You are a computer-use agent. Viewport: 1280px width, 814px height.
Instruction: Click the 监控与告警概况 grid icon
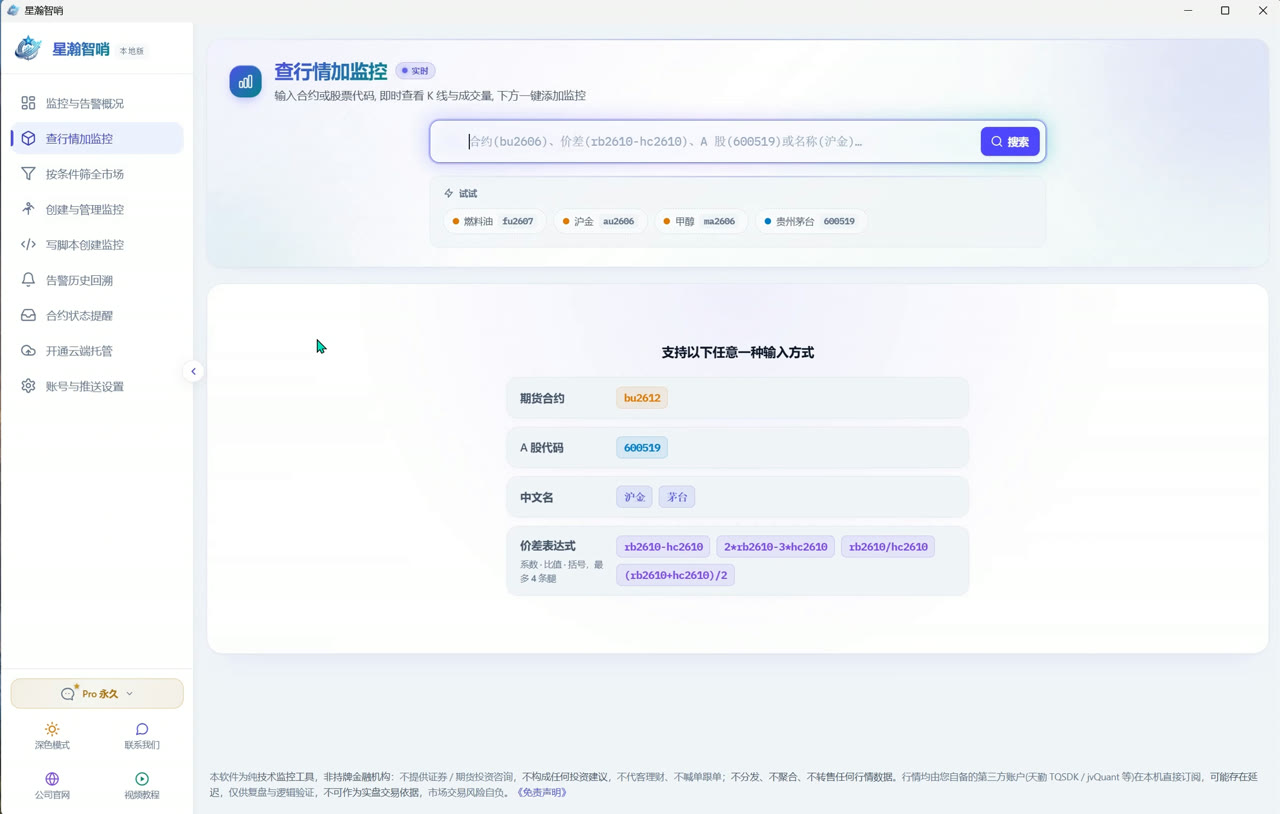click(x=28, y=103)
